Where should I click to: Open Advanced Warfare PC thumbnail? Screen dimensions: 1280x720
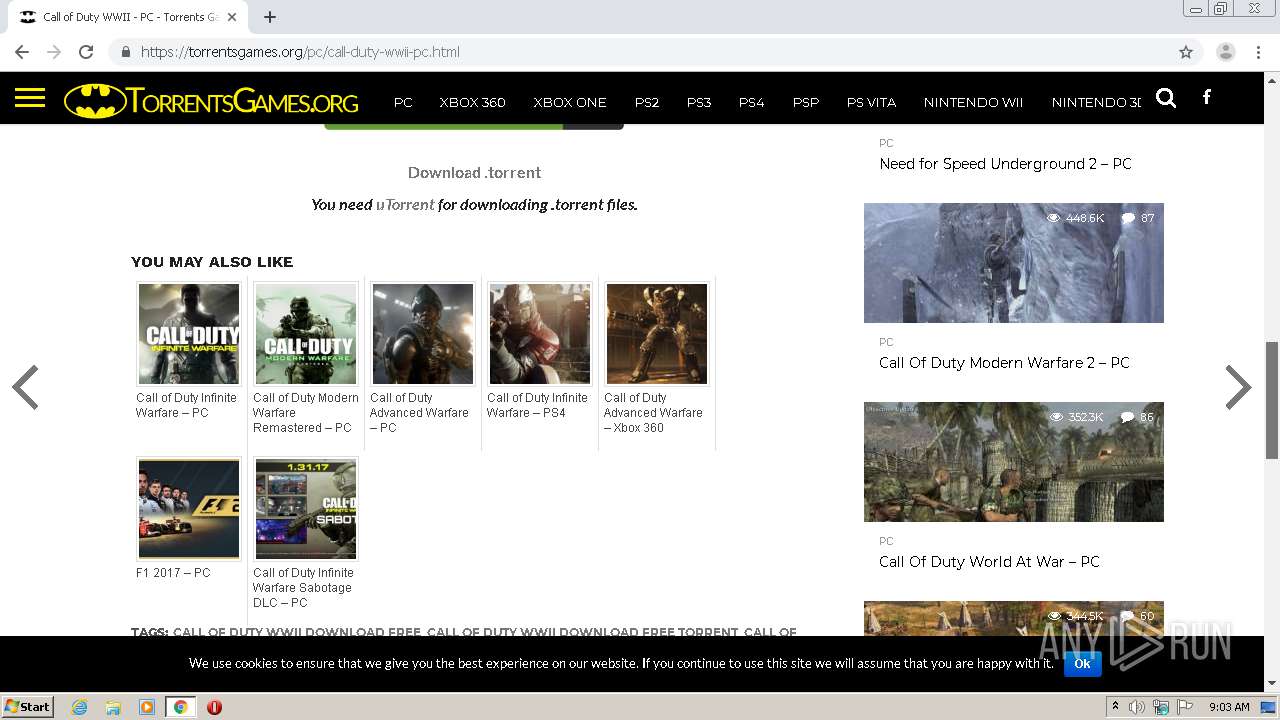pyautogui.click(x=423, y=334)
